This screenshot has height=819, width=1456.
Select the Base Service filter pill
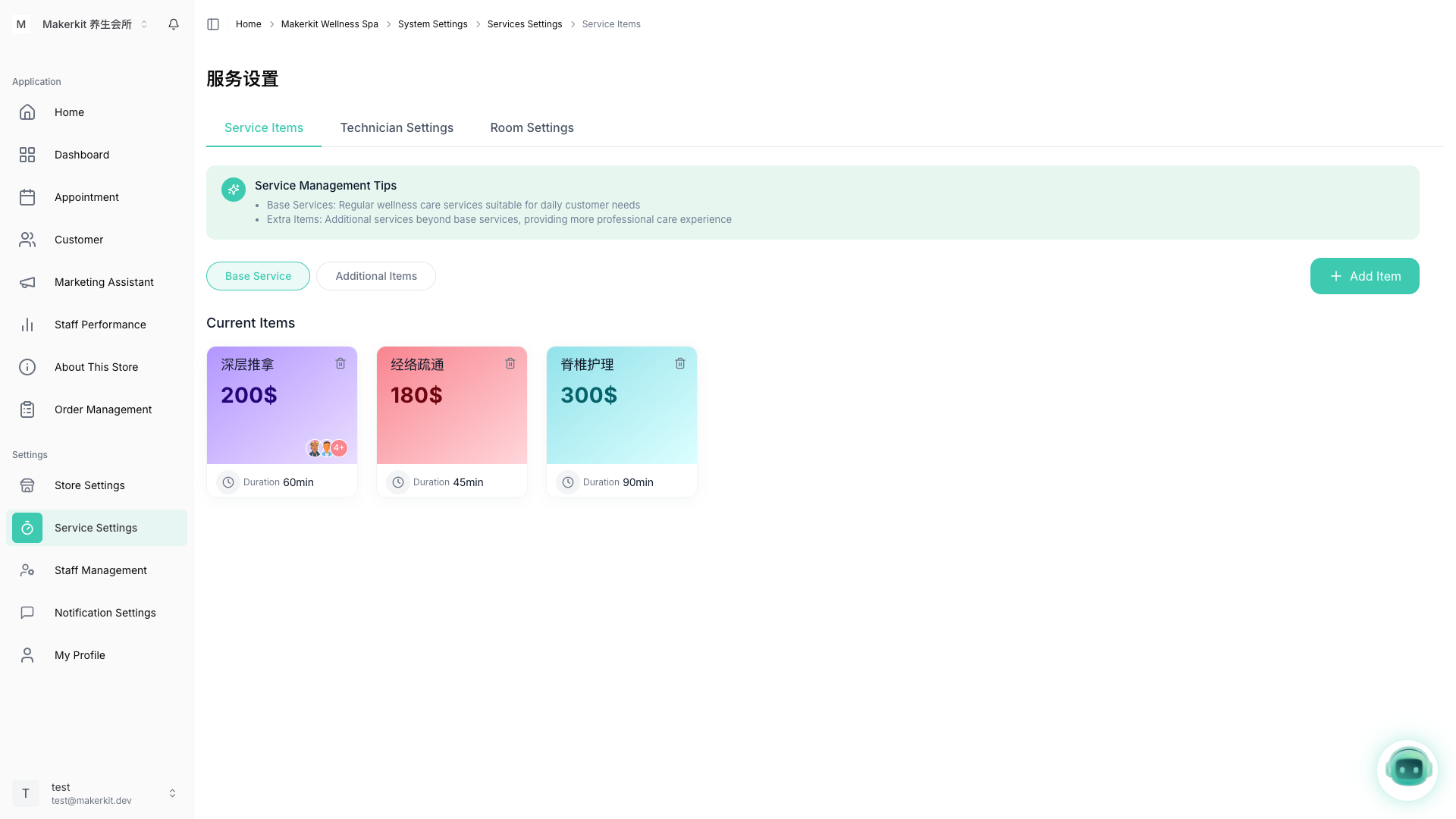(258, 276)
